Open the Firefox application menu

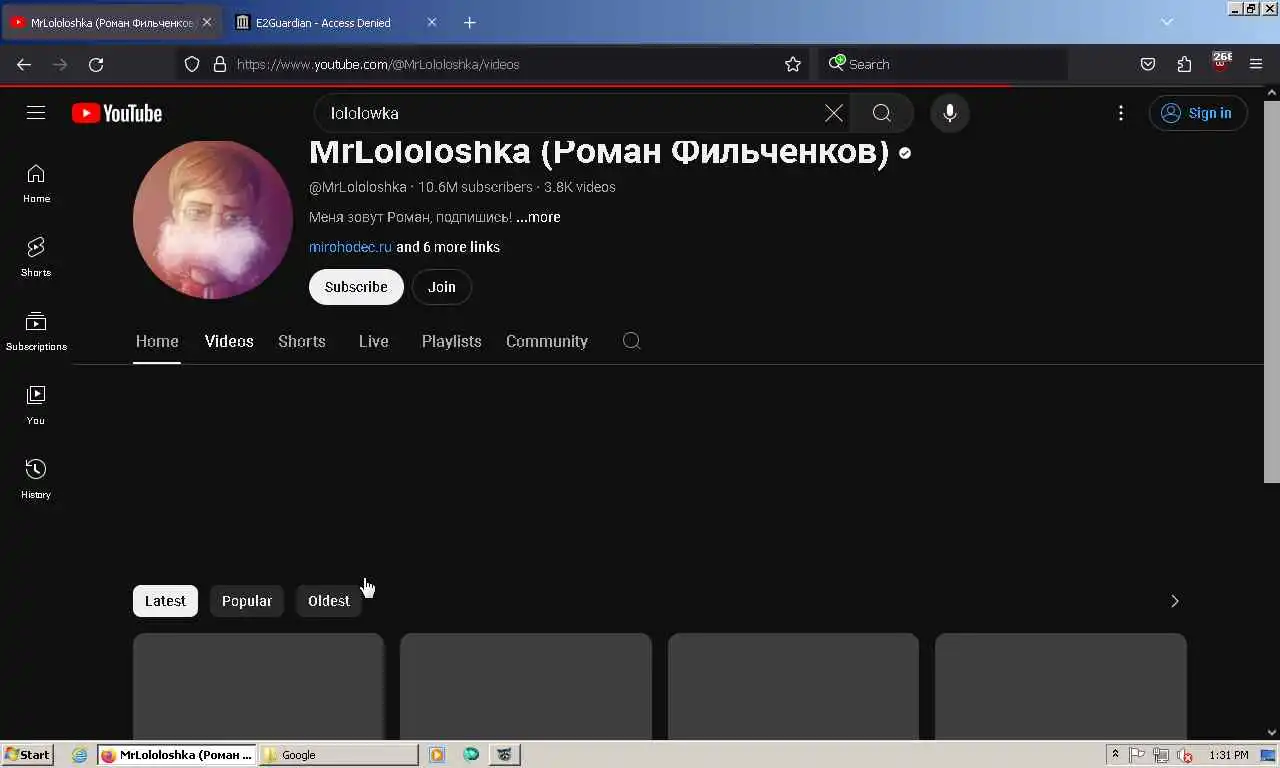[x=1256, y=64]
